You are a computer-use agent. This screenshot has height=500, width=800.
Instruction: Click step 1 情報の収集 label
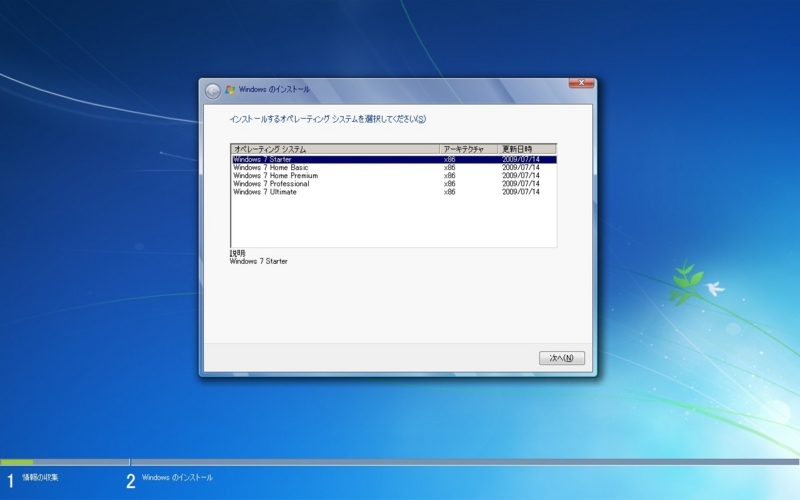[40, 478]
